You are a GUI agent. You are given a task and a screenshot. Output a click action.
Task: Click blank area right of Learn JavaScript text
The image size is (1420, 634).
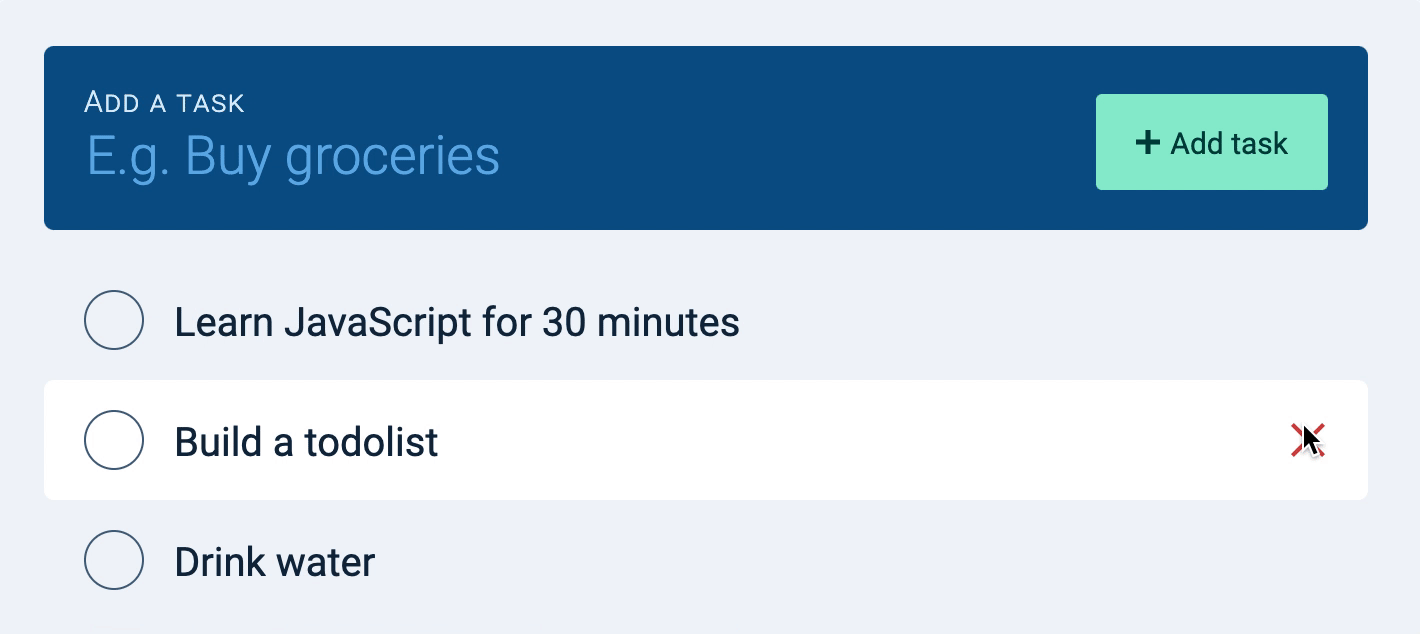click(x=1000, y=322)
